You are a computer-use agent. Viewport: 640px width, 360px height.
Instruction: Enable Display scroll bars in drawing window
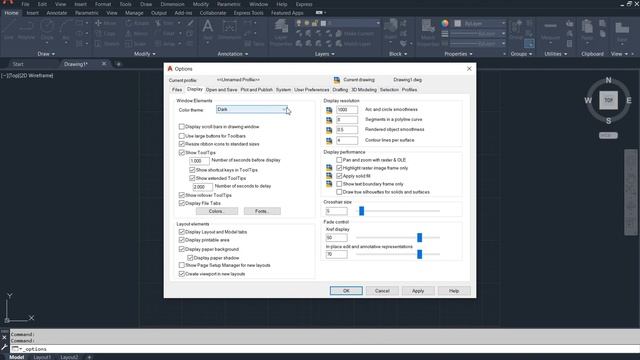182,127
